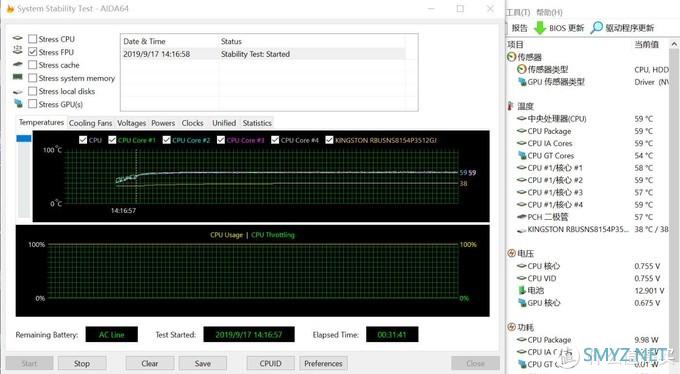The image size is (680, 374).
Task: Click the driver update magnifier icon
Action: click(597, 27)
